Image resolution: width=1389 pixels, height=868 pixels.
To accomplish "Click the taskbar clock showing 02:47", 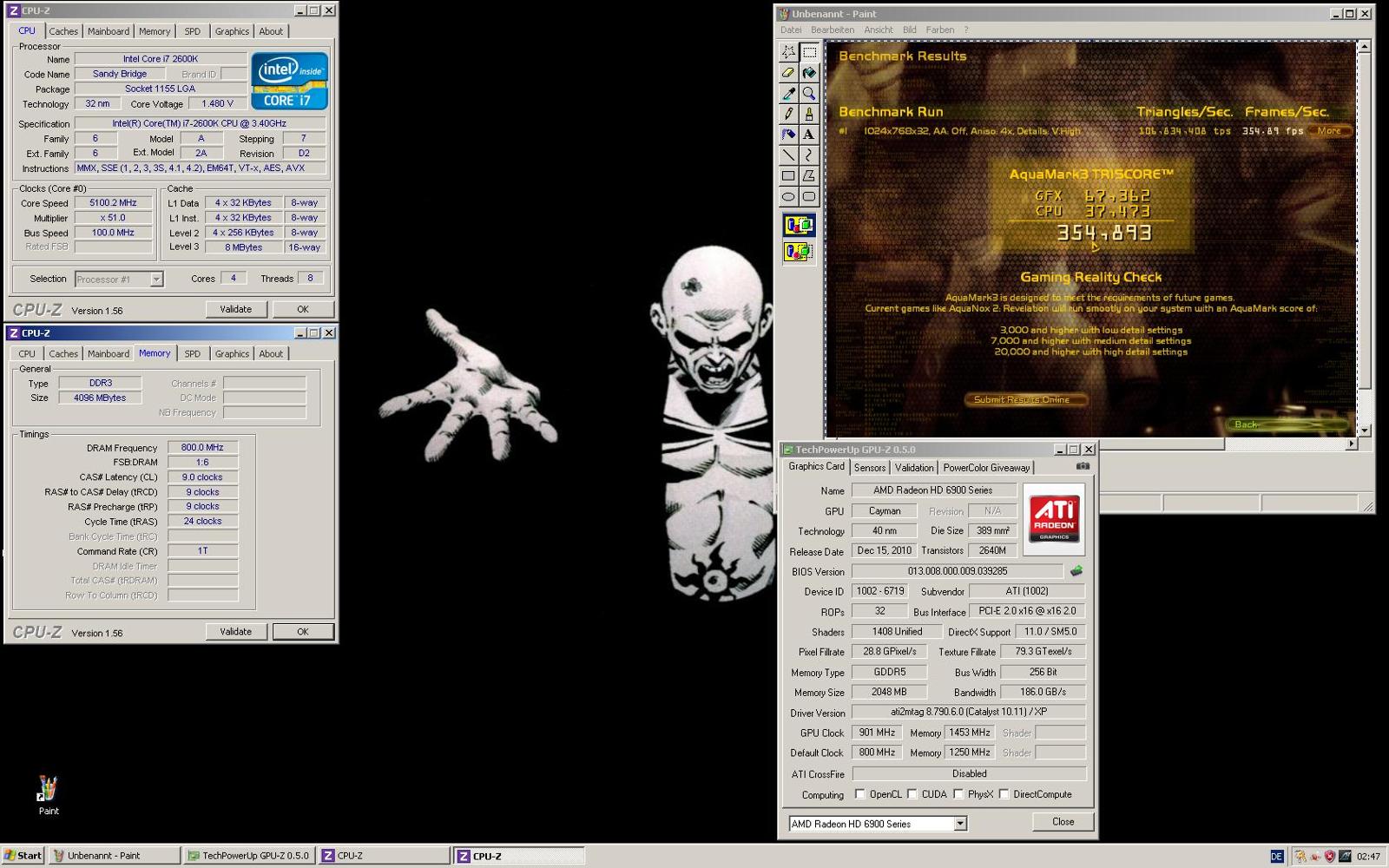I will click(x=1368, y=857).
